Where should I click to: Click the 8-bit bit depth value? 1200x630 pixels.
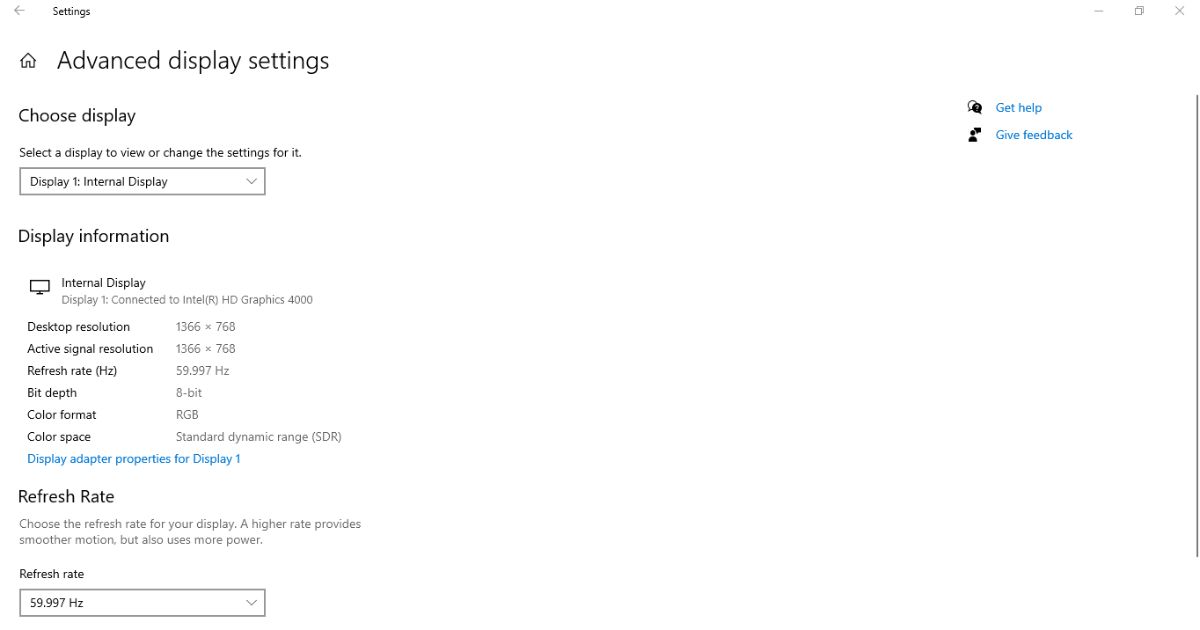(x=189, y=393)
